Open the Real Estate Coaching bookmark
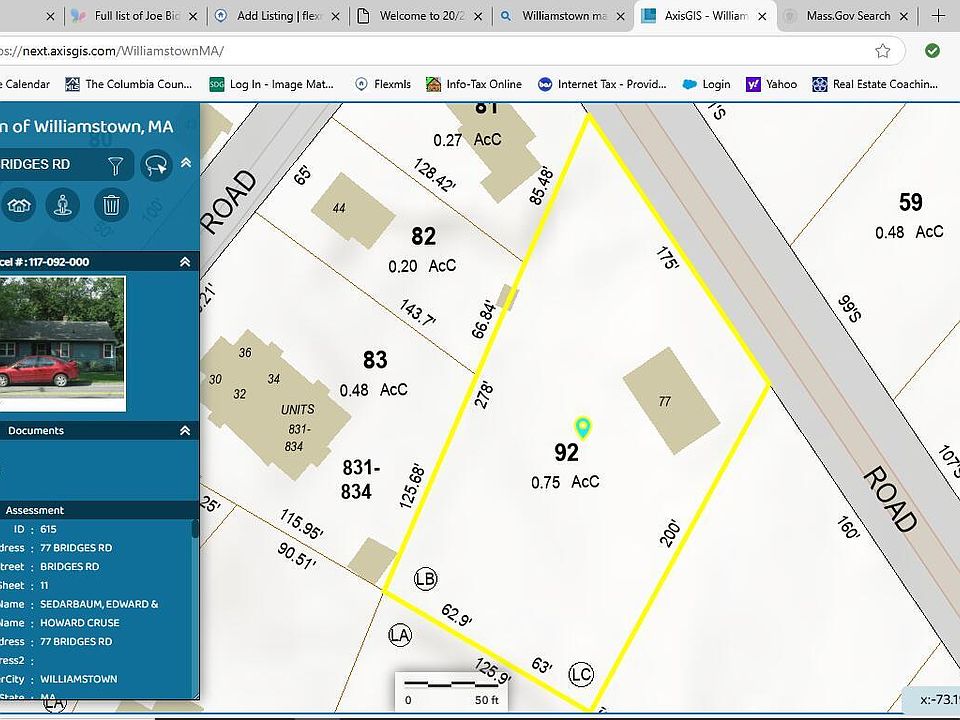 coord(876,84)
